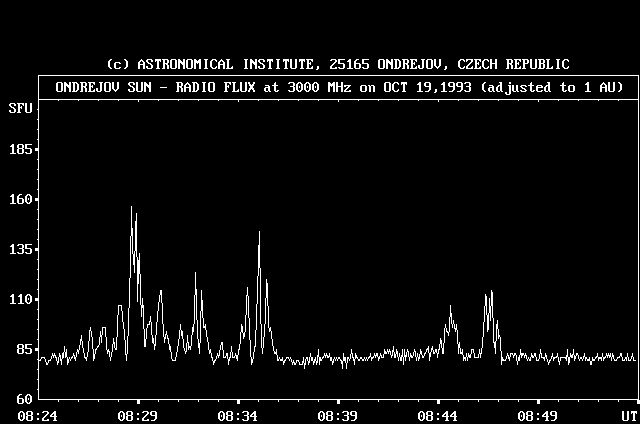The width and height of the screenshot is (640, 424).
Task: Click the 160 y-axis value
Action: (22, 200)
